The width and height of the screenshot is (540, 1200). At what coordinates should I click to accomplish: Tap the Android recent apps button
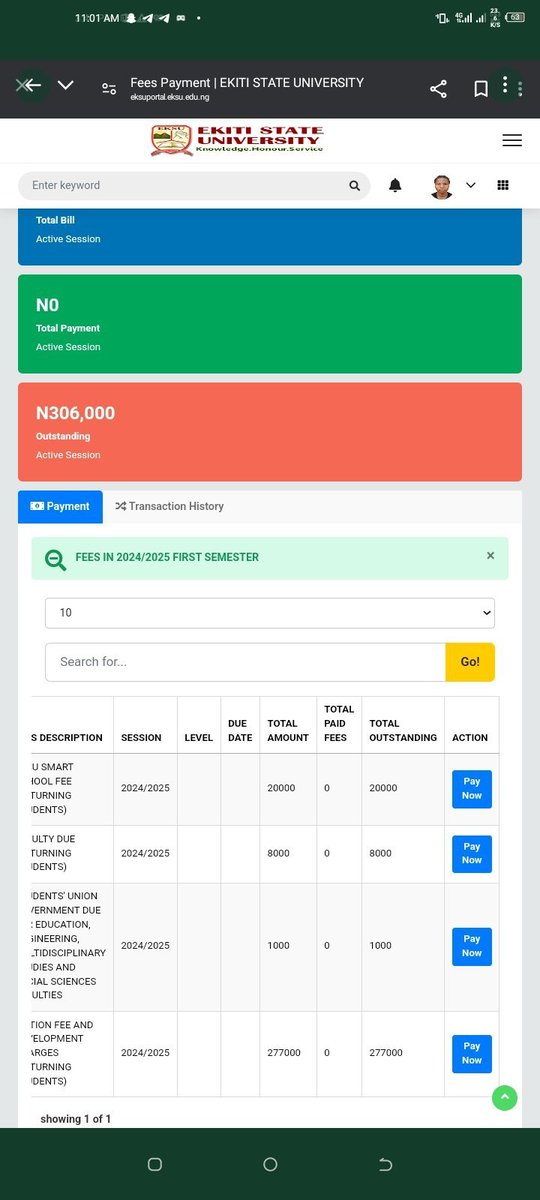point(154,1164)
